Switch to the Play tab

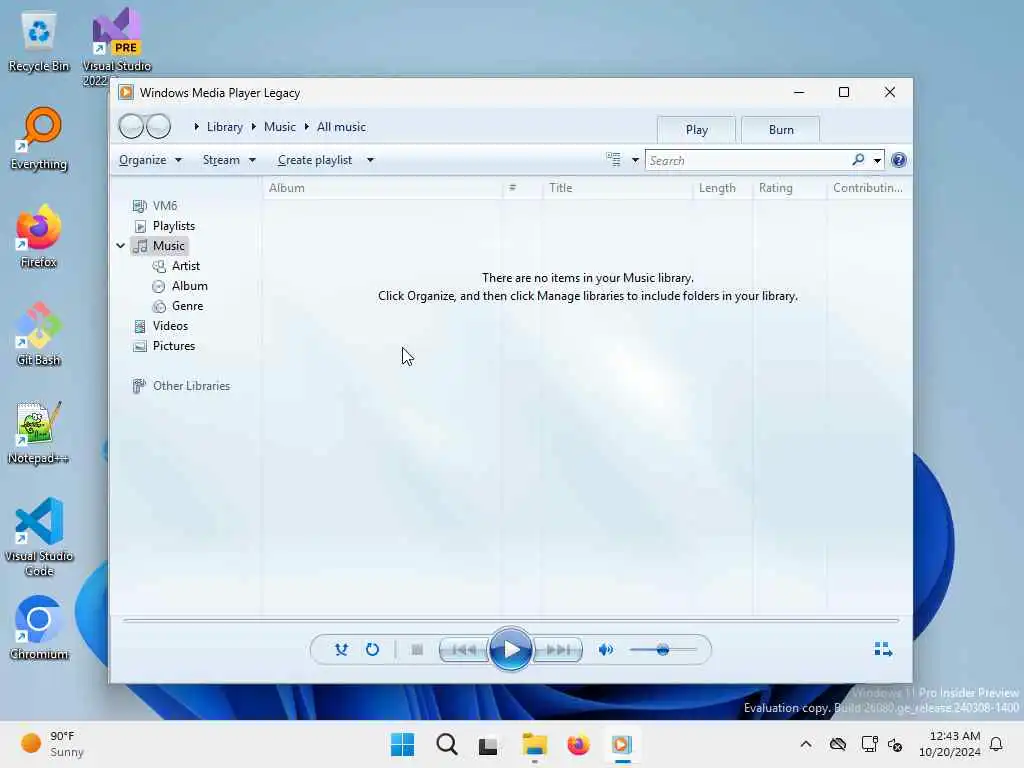pos(696,129)
